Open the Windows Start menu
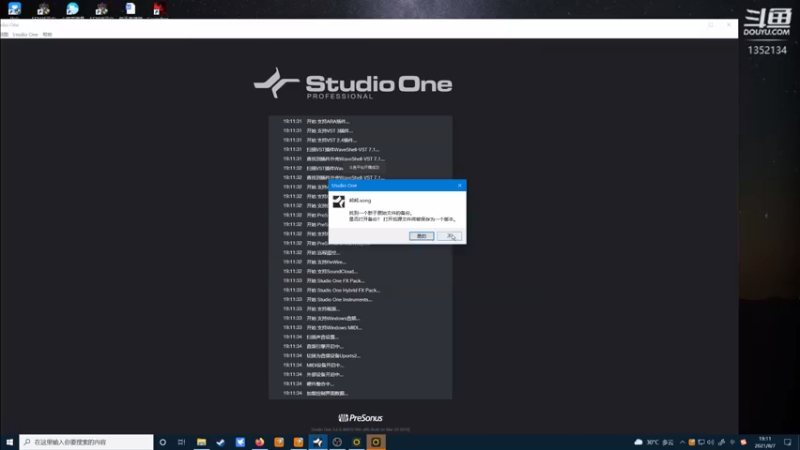Image resolution: width=800 pixels, height=450 pixels. 9,442
